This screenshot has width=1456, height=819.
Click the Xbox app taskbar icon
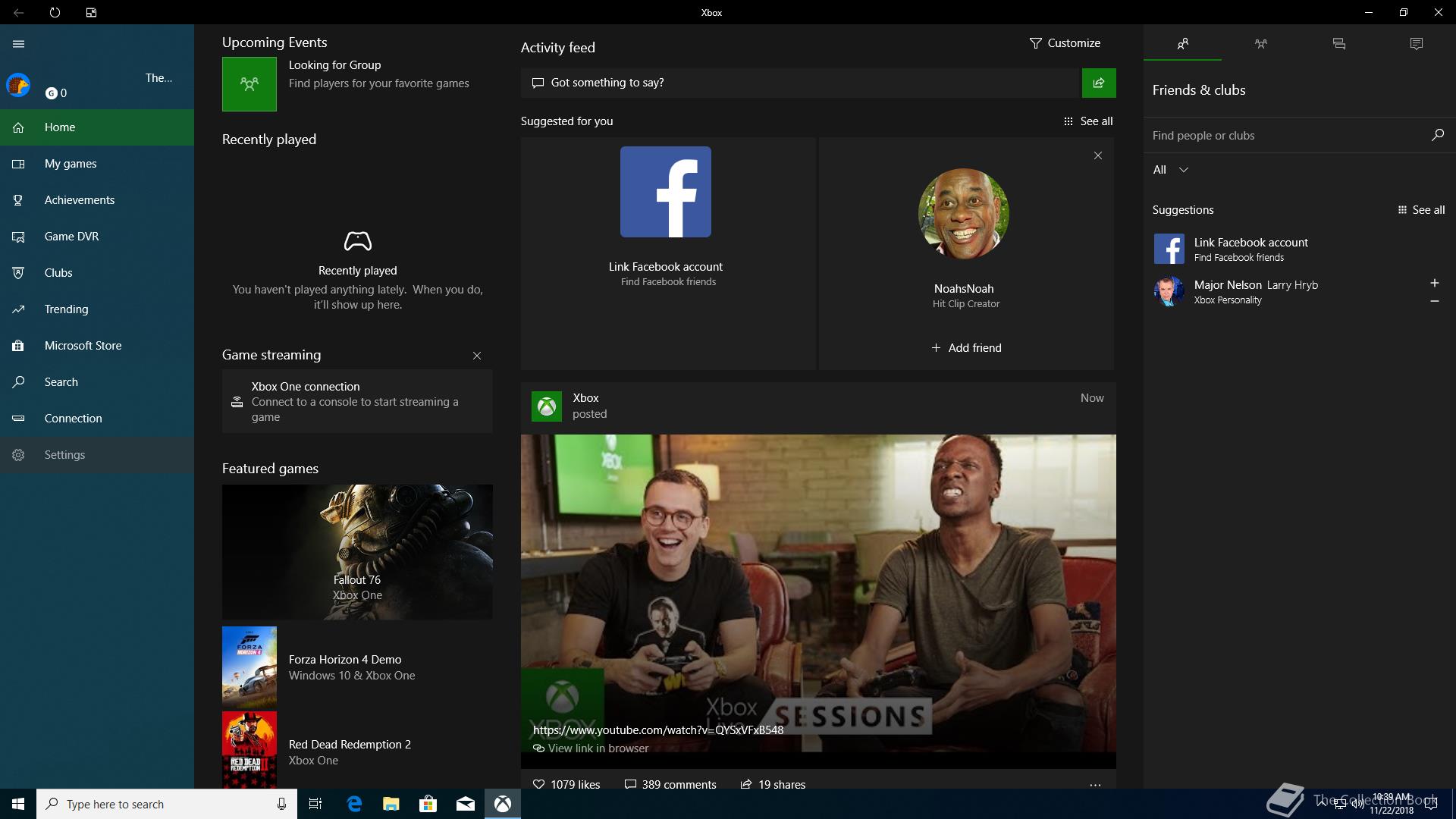click(x=502, y=804)
